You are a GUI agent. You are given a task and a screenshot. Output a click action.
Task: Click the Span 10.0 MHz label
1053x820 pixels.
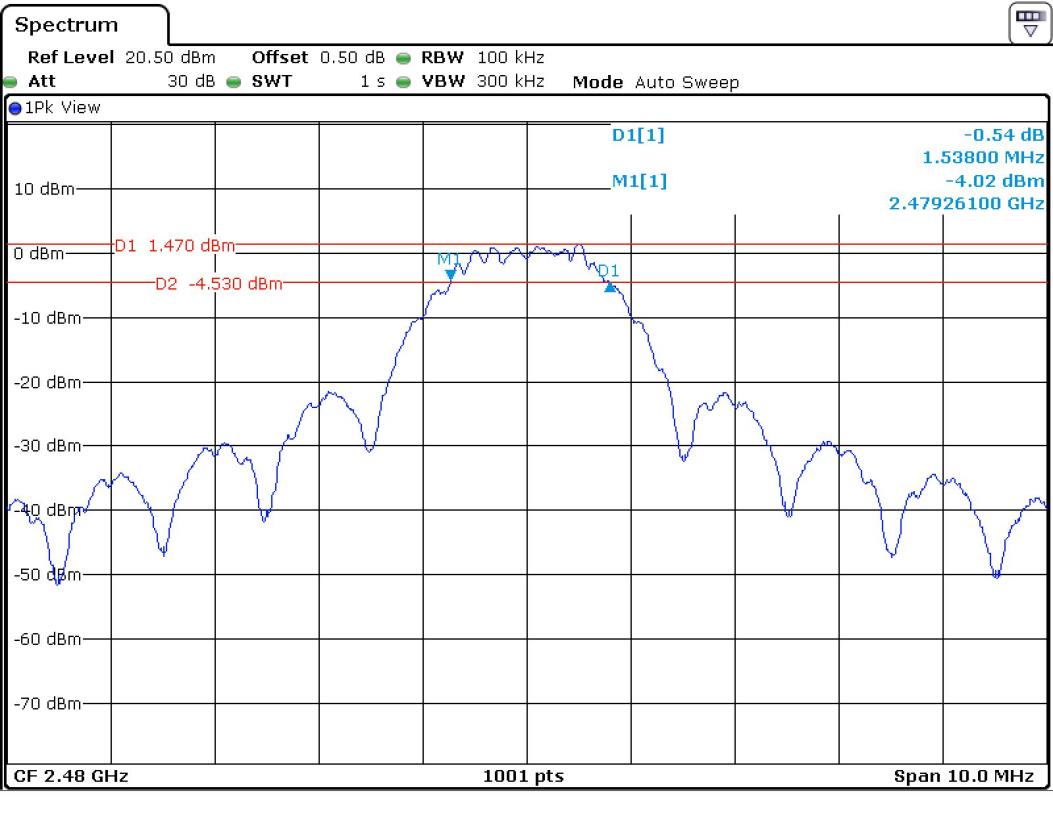pos(964,776)
